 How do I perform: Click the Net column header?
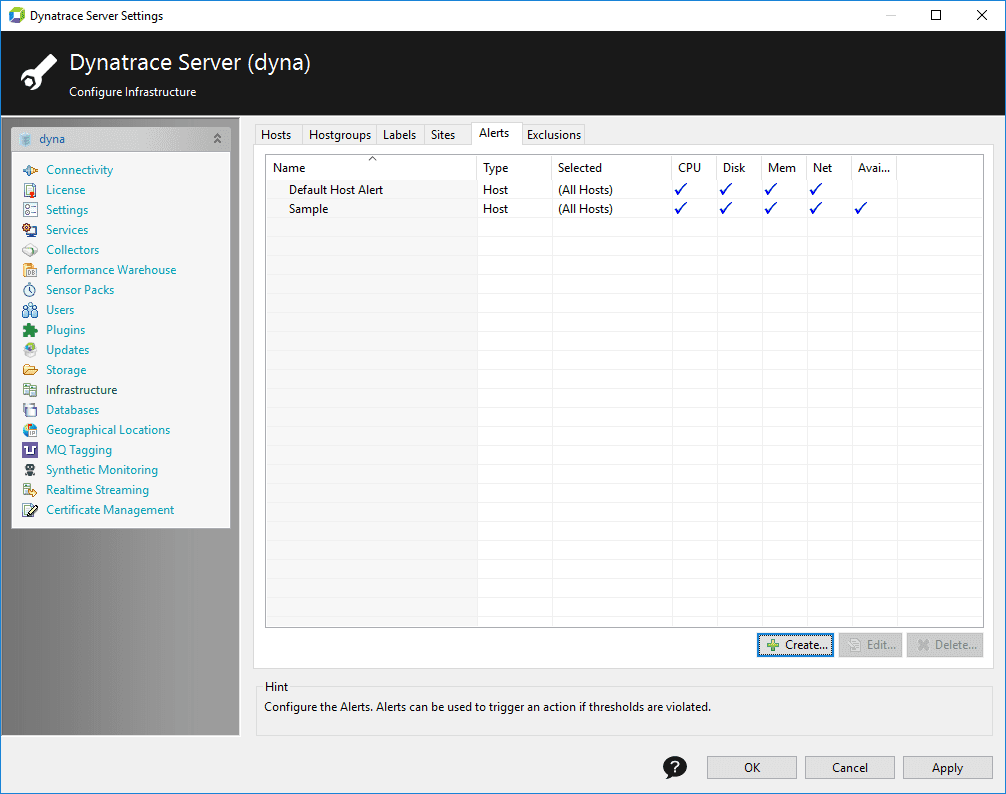pyautogui.click(x=829, y=167)
